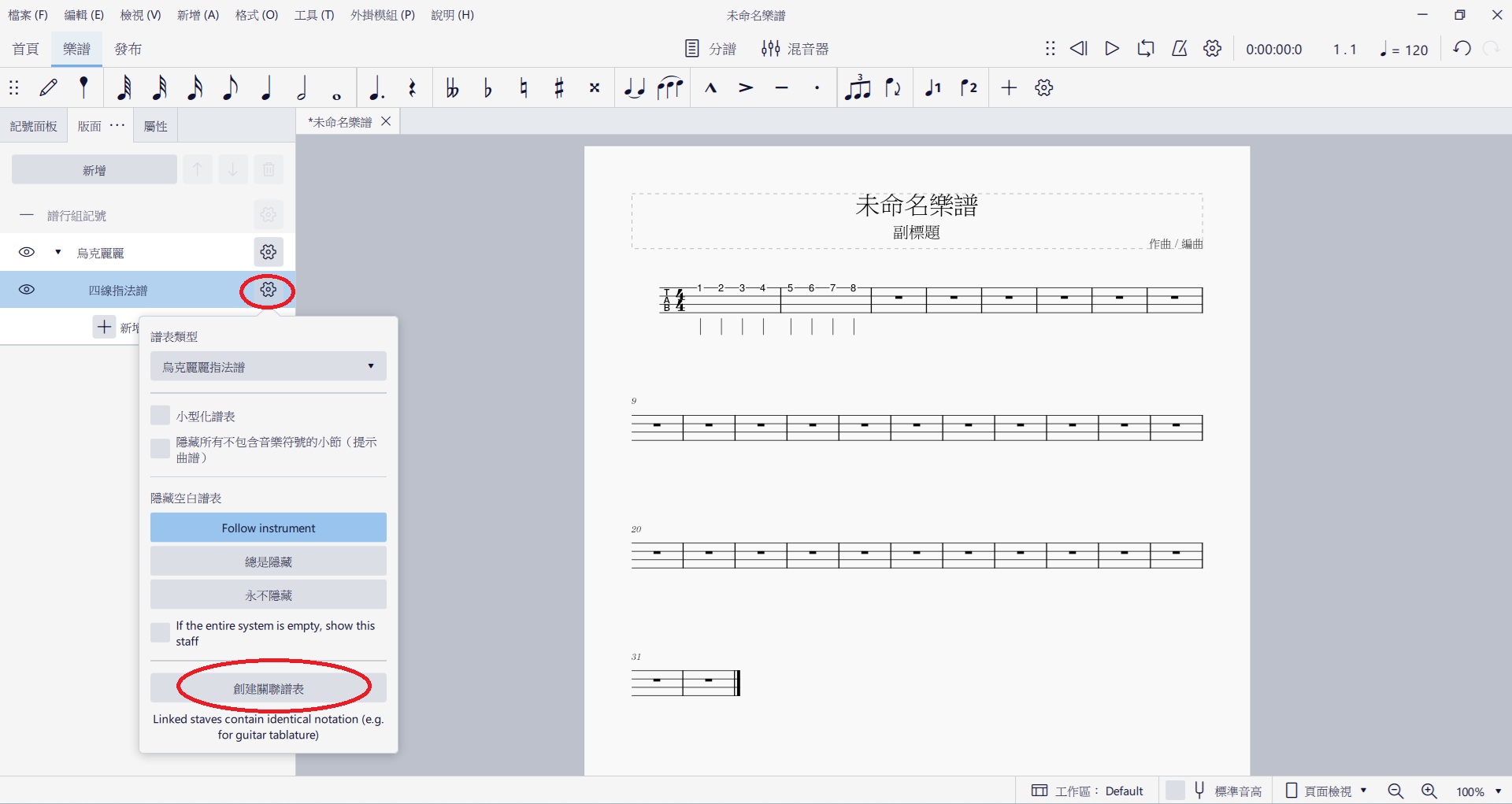The width and height of the screenshot is (1512, 804).
Task: Open the 混音器 mixer
Action: (x=795, y=49)
